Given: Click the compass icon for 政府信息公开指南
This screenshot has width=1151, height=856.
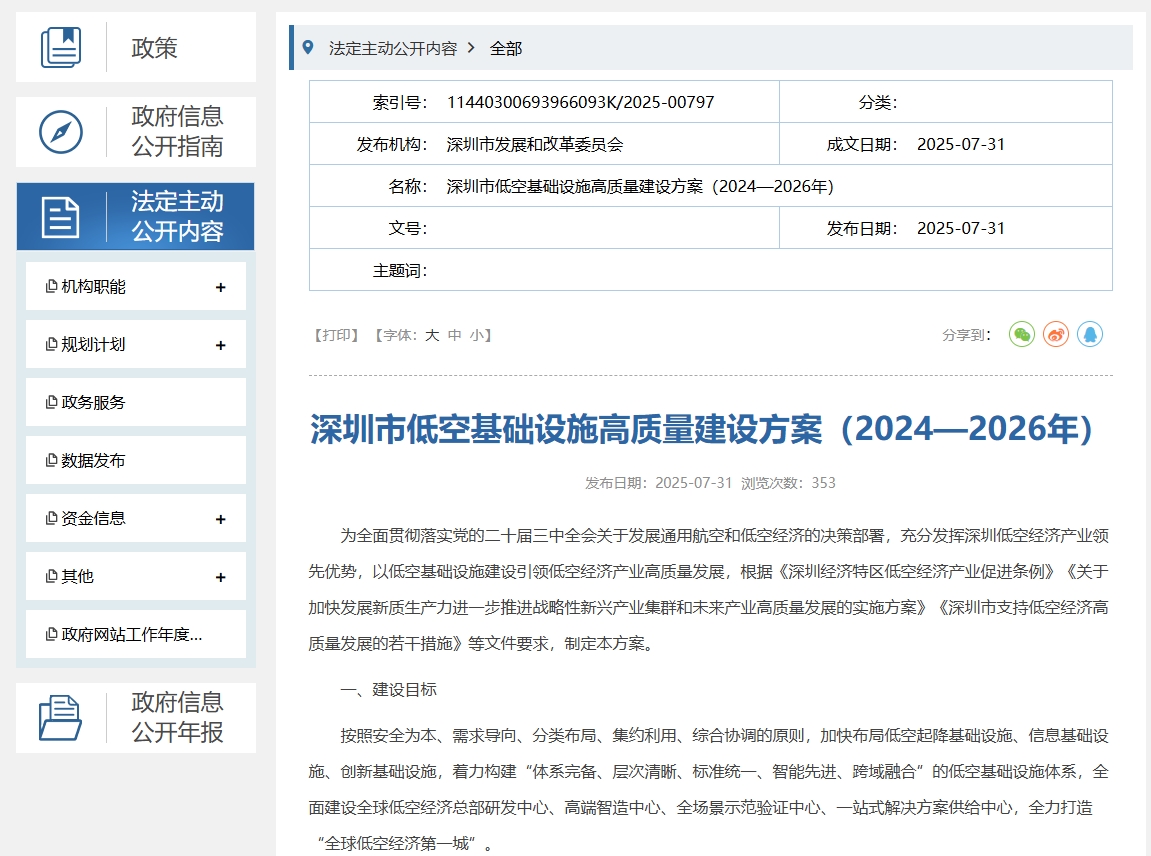Looking at the screenshot, I should pos(61,132).
